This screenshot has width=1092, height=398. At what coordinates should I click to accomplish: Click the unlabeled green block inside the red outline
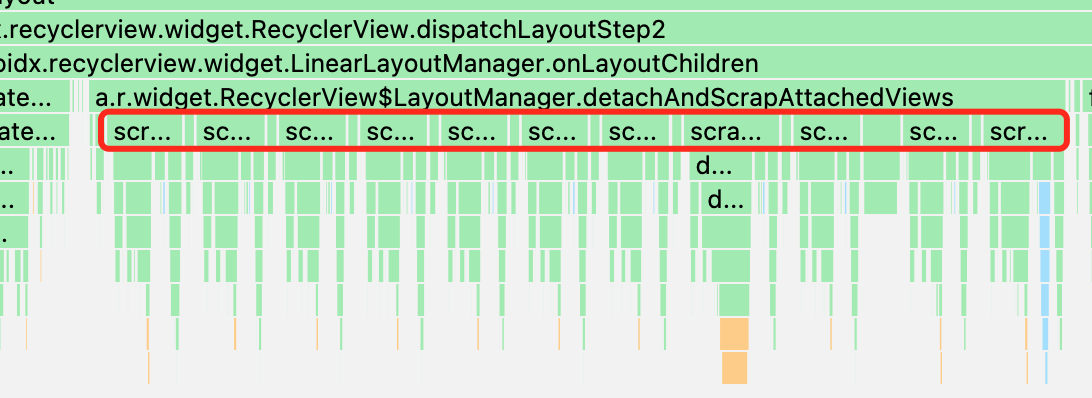tap(882, 131)
